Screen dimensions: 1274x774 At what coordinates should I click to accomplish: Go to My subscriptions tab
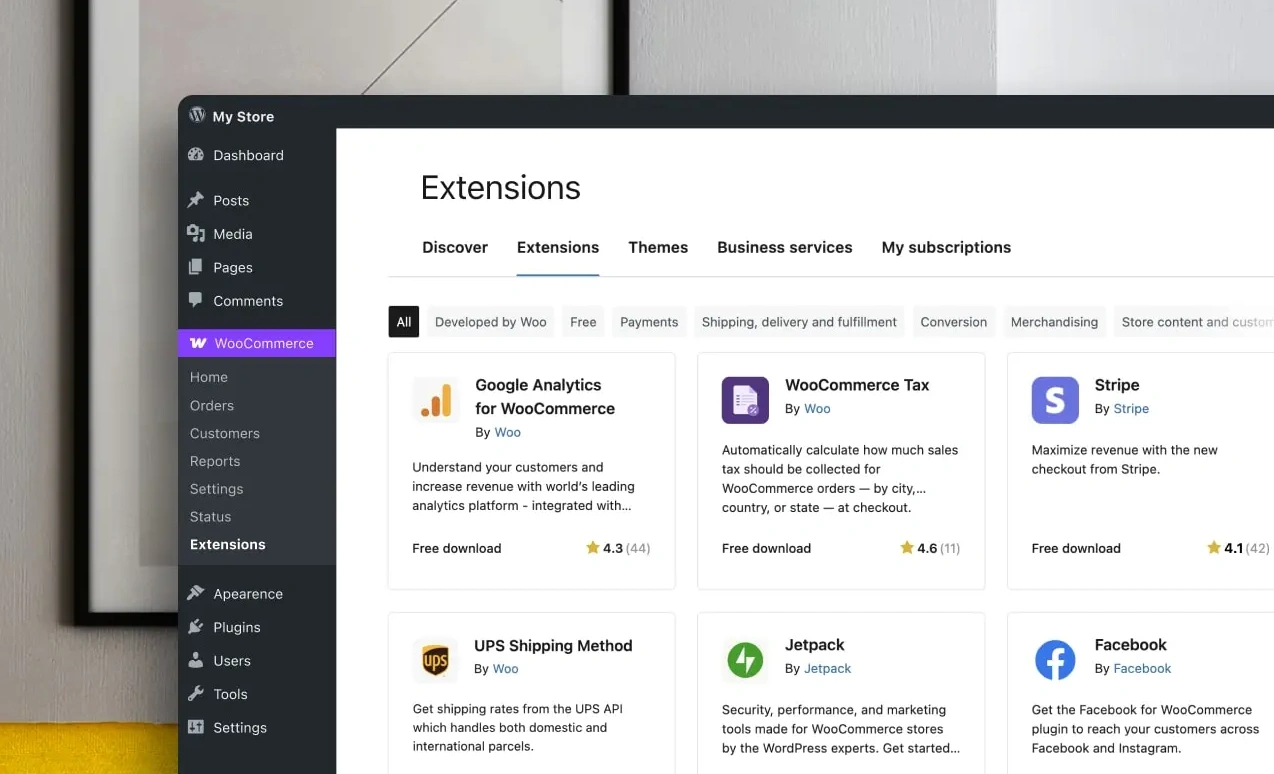pyautogui.click(x=946, y=247)
